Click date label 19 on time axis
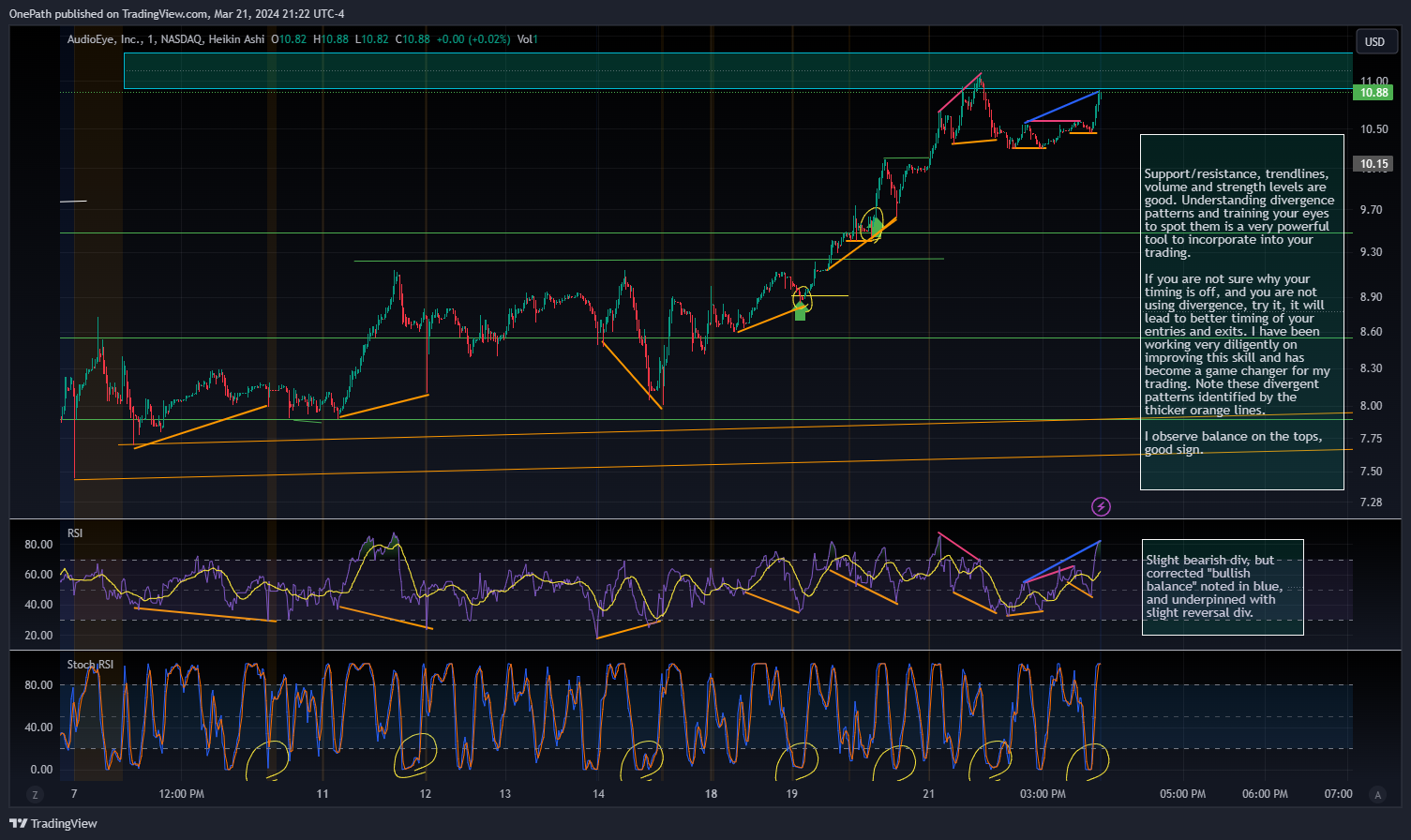The height and width of the screenshot is (840, 1411). click(x=792, y=794)
